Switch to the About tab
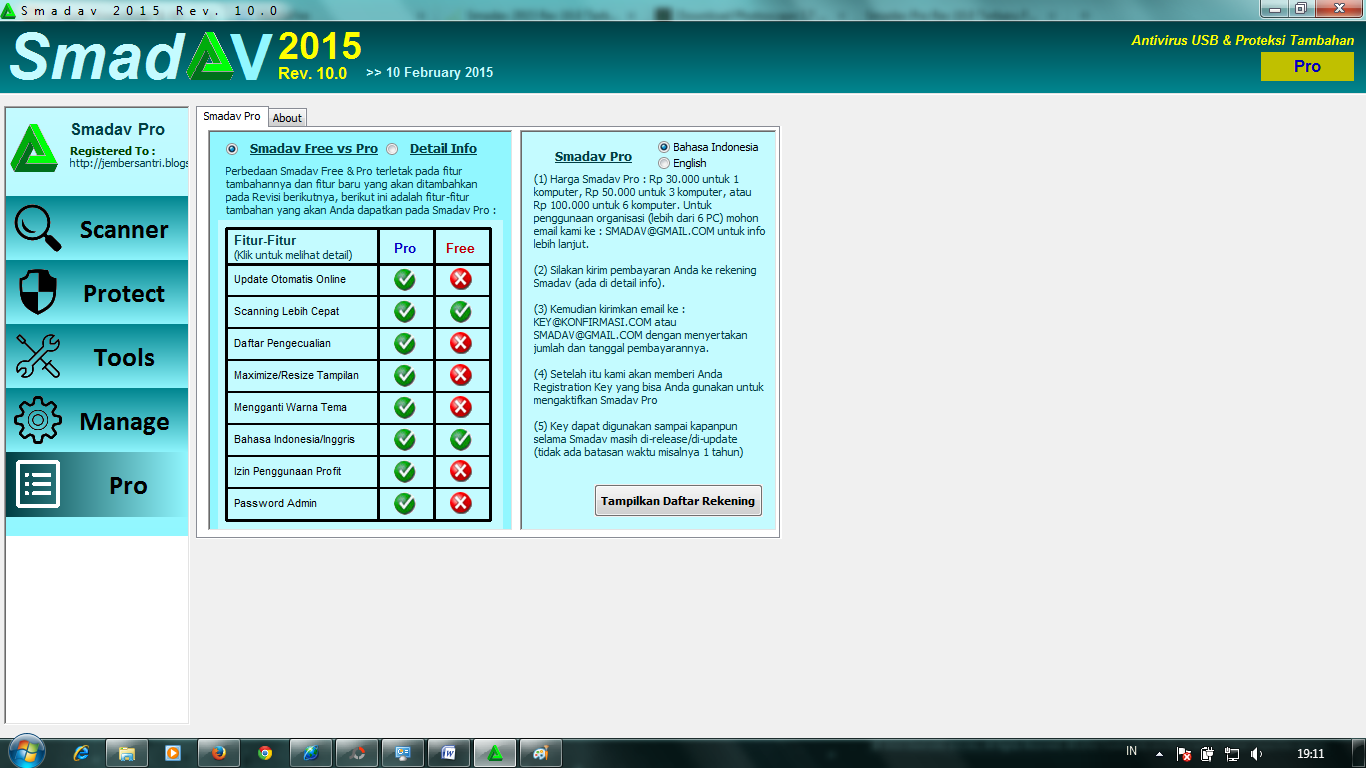 [287, 118]
